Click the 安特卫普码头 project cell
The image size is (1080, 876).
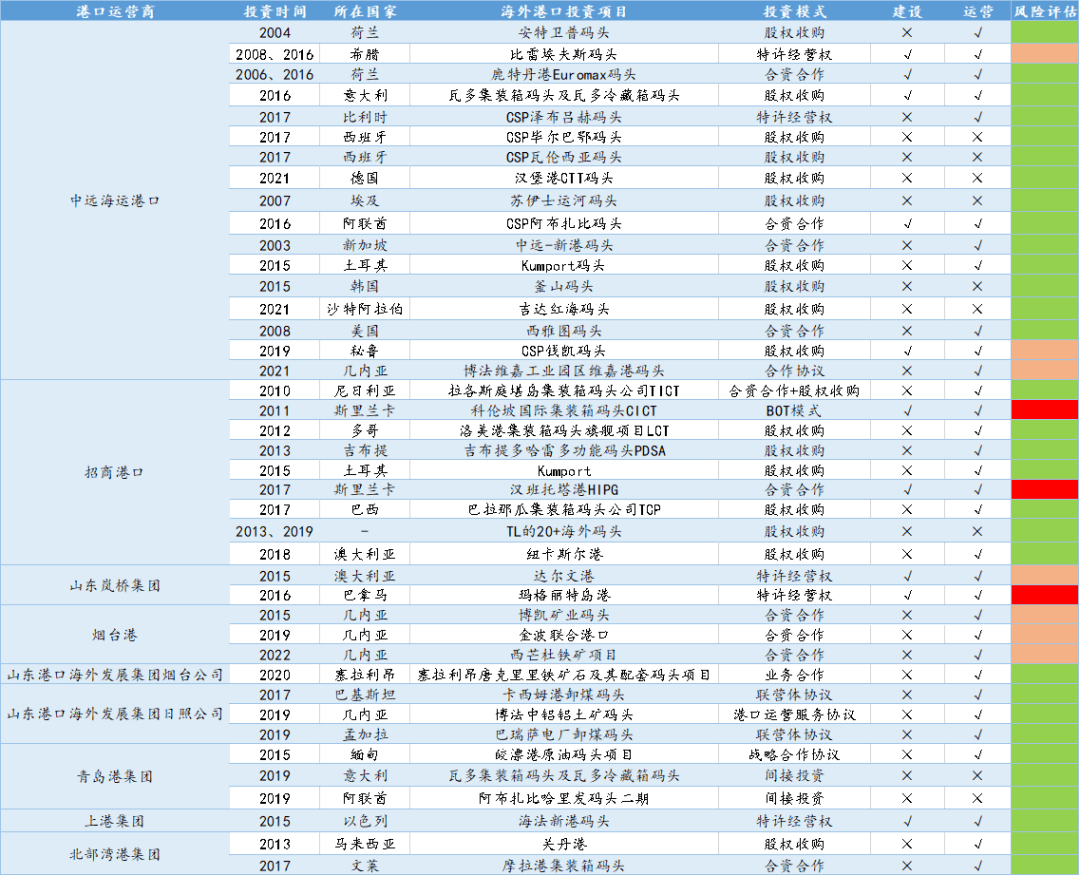pos(564,32)
